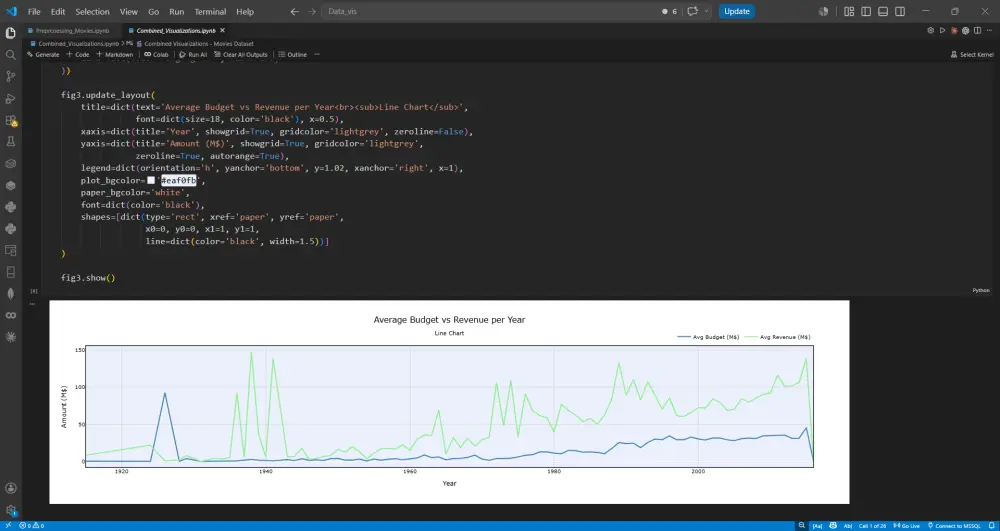Open the Testing flask view

[10, 142]
